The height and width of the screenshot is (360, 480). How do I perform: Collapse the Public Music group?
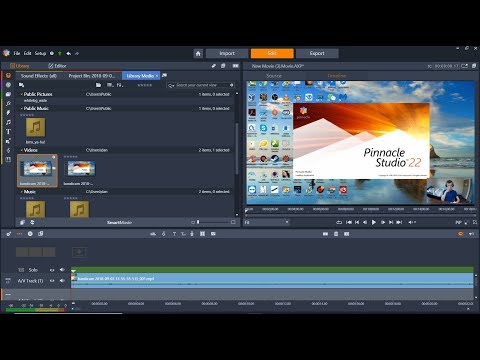click(21, 108)
